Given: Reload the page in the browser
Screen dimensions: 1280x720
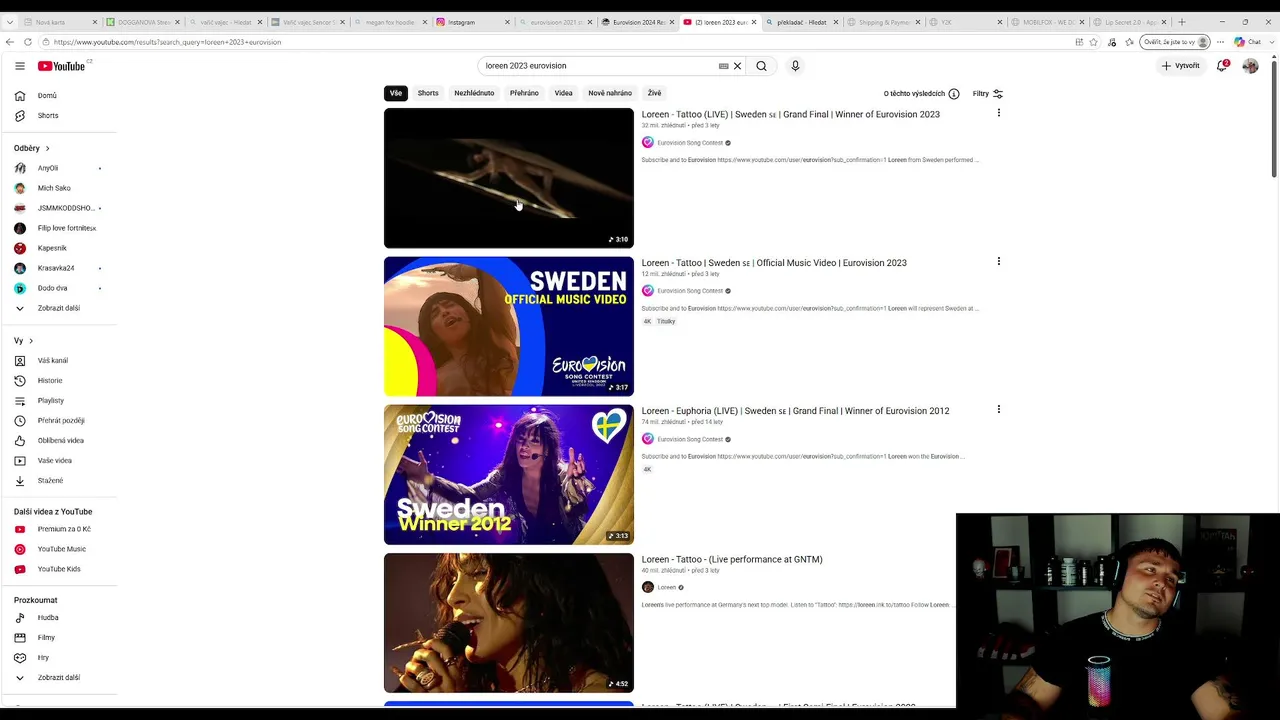Looking at the screenshot, I should point(27,42).
